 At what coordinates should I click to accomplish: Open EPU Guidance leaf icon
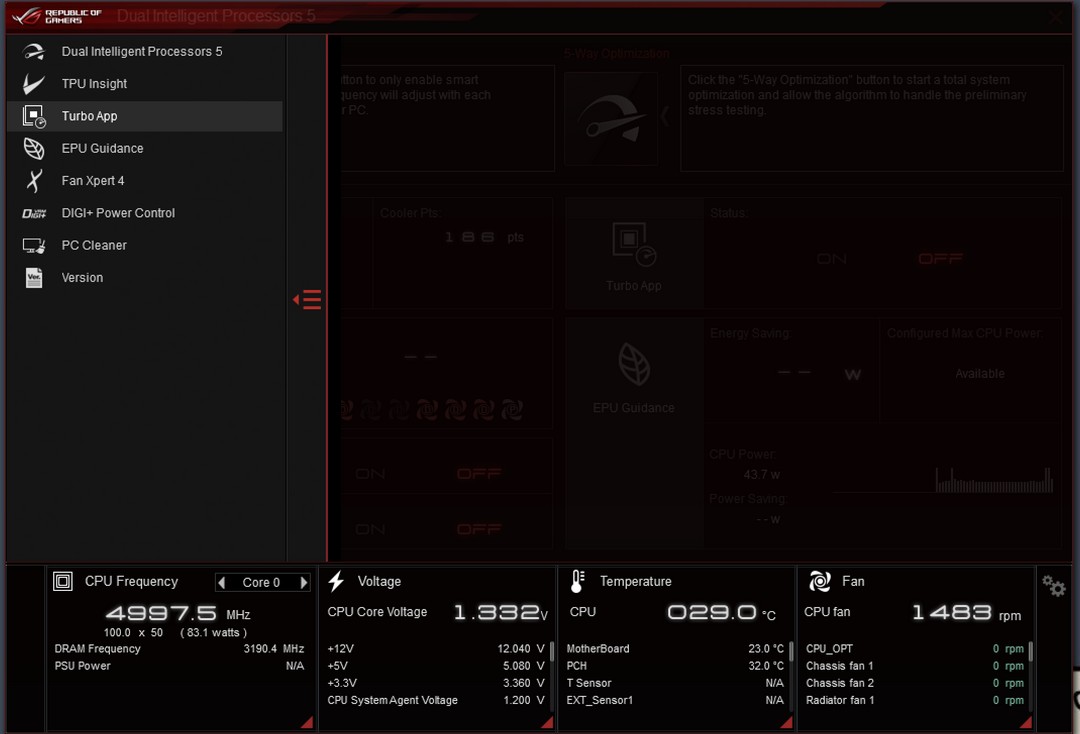(34, 149)
